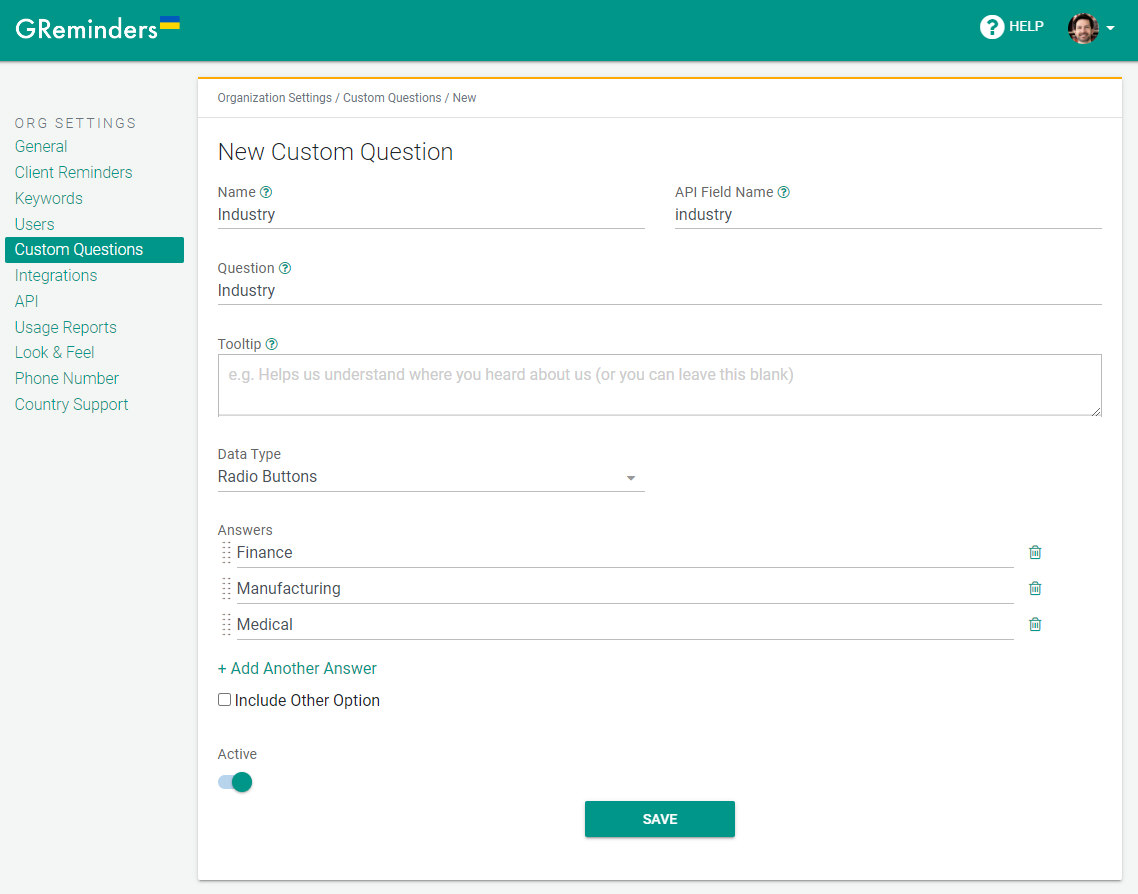Viewport: 1138px width, 894px height.
Task: Delete the Finance answer with trash icon
Action: point(1035,552)
